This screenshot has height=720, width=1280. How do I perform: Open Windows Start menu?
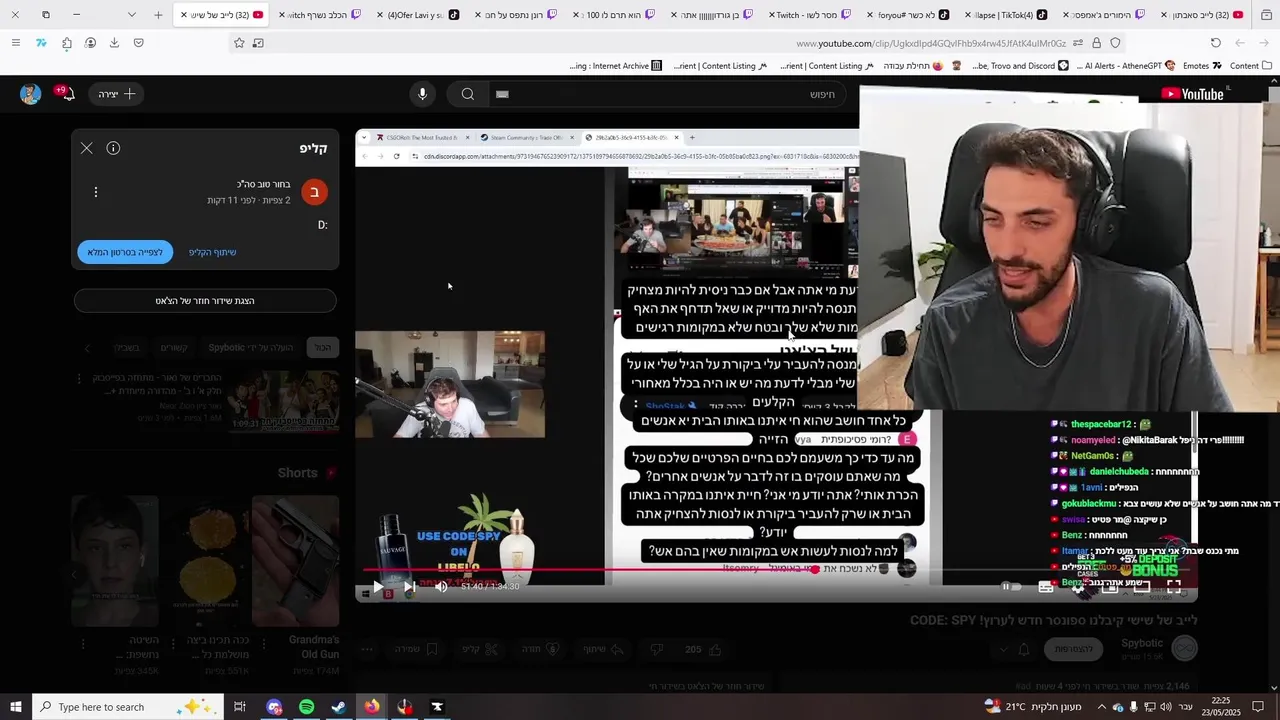[x=15, y=707]
